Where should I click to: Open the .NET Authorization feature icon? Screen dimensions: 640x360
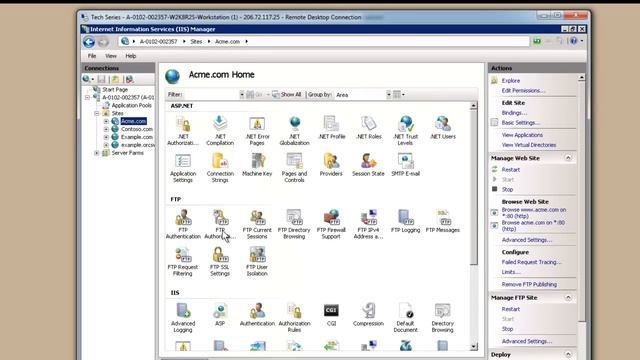[183, 131]
